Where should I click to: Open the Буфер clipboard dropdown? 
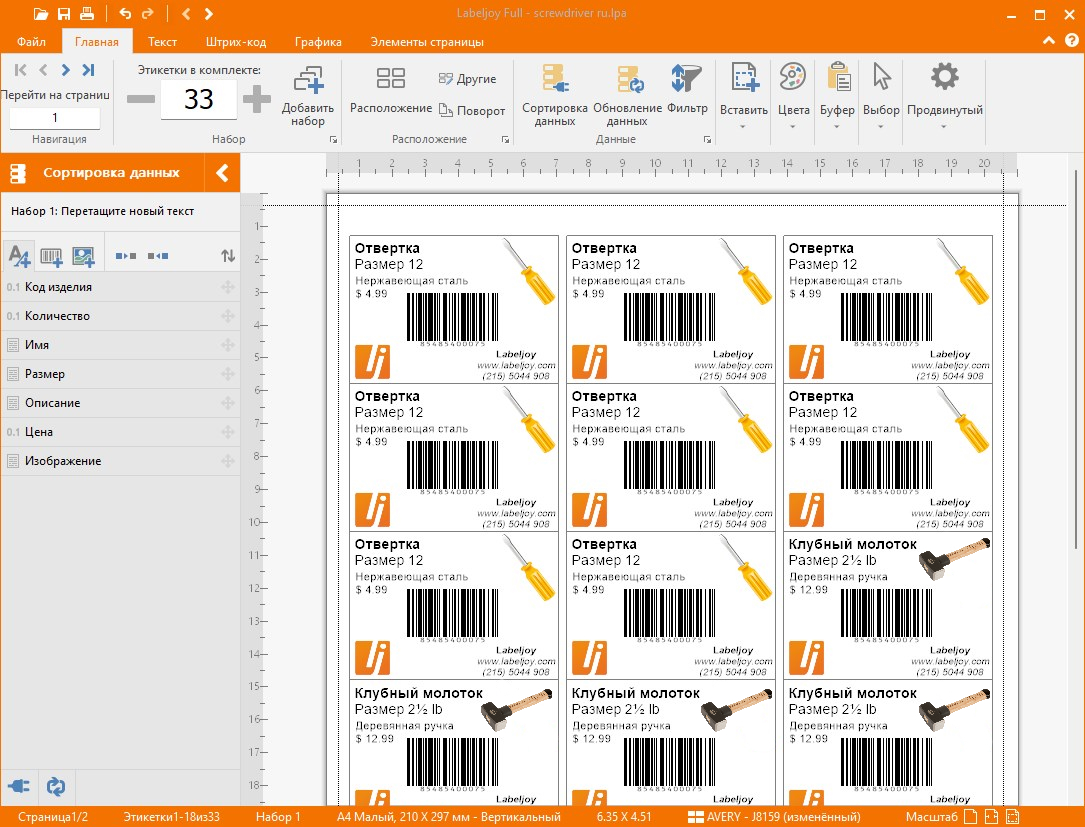837,97
